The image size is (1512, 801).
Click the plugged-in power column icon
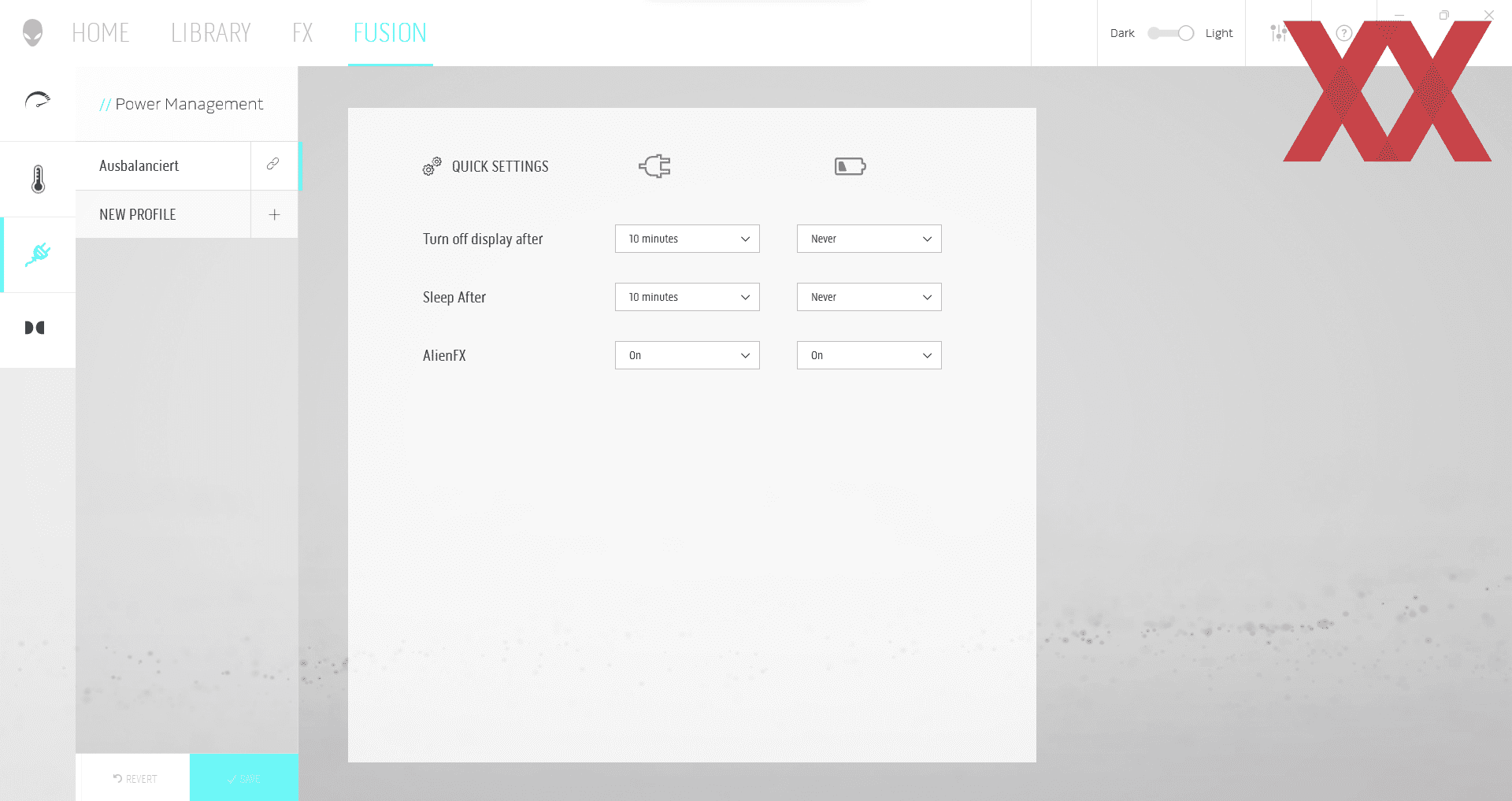[655, 166]
